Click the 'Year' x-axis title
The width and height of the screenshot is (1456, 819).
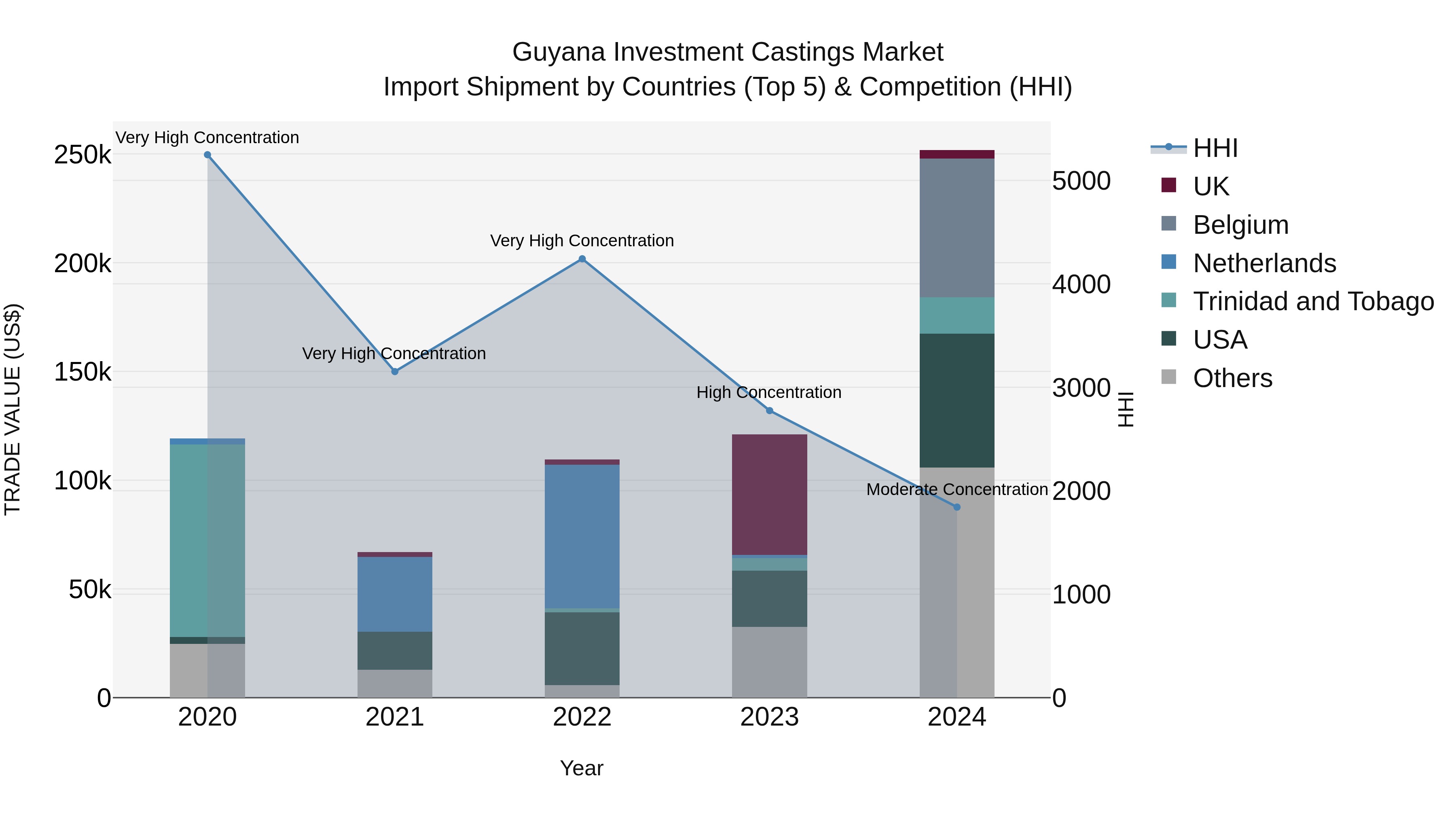point(582,768)
